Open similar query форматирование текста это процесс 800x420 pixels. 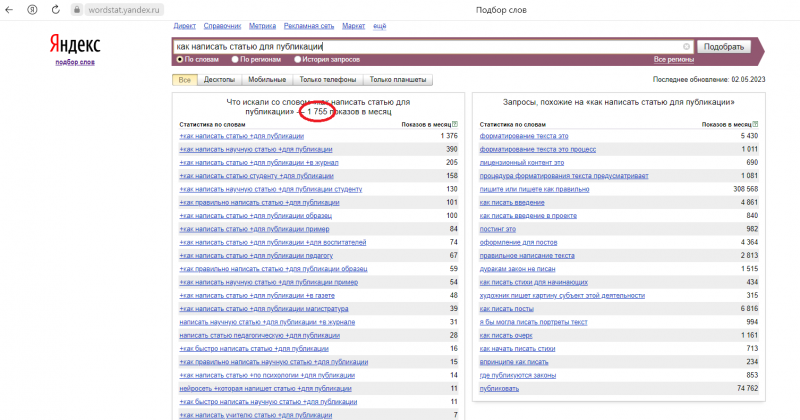coord(537,150)
